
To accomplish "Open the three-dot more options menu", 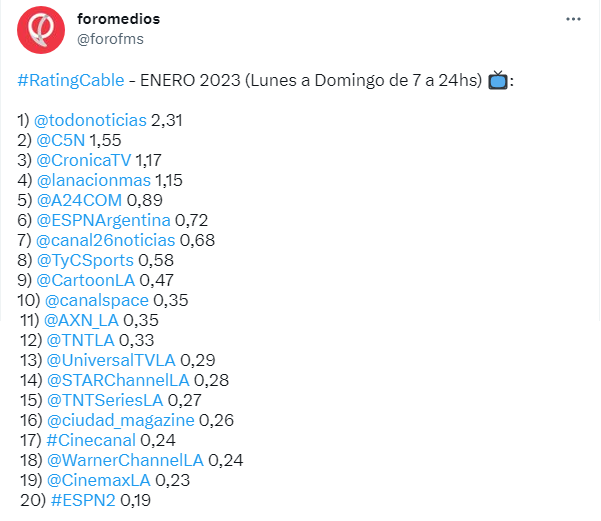I will [x=573, y=19].
